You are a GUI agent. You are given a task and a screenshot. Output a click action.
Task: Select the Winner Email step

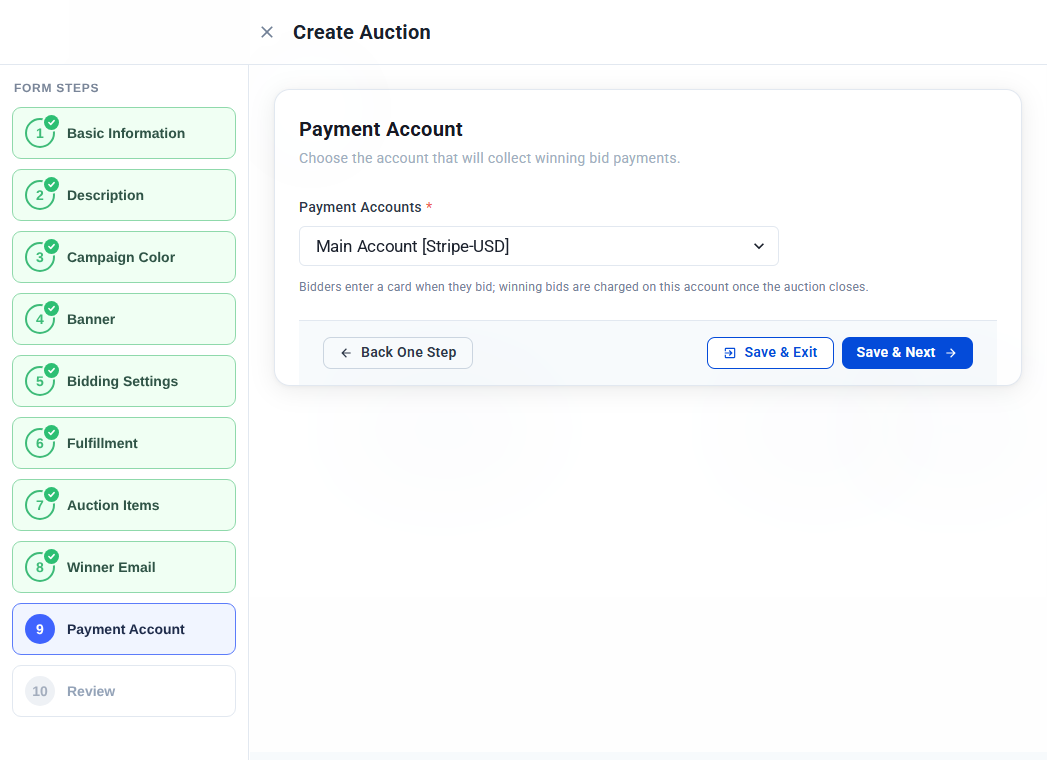[x=124, y=567]
